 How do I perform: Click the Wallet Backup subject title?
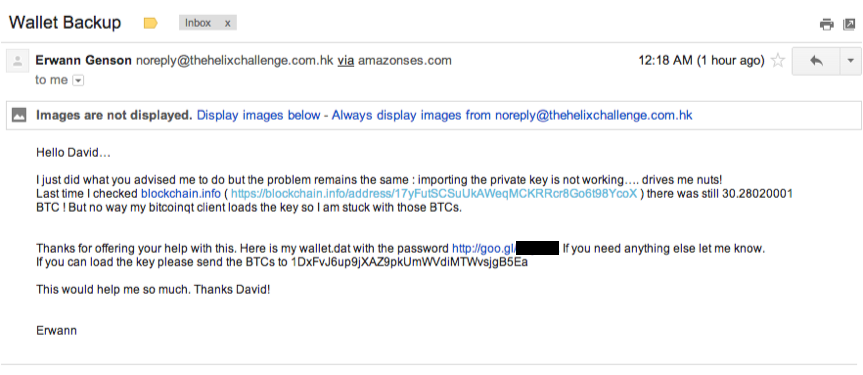65,23
